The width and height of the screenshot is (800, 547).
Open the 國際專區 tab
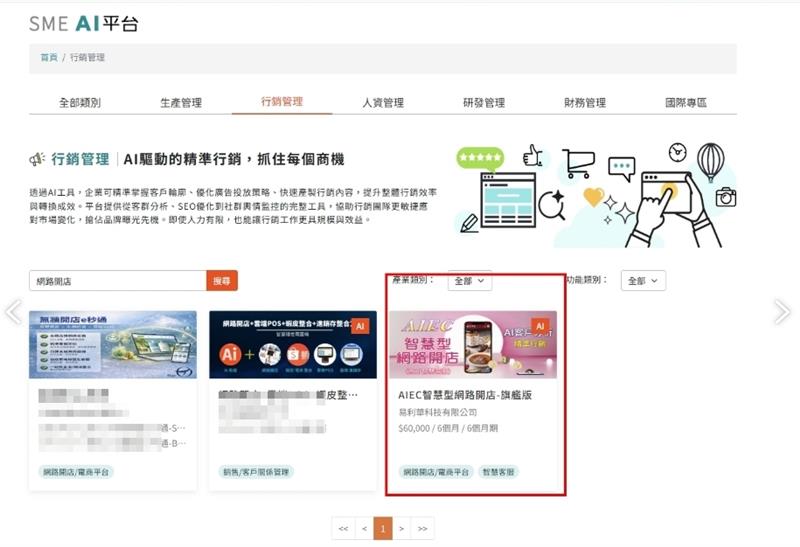click(686, 103)
